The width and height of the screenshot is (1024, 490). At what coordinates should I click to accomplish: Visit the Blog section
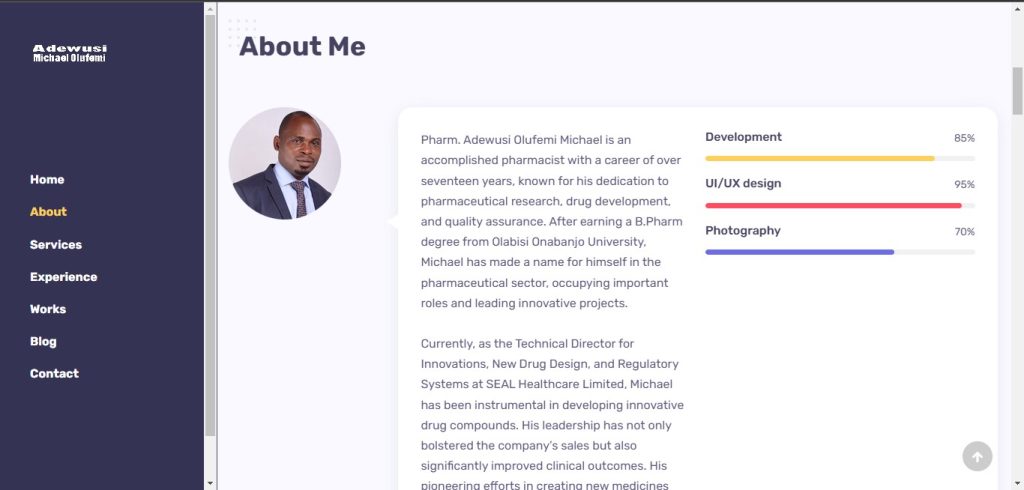point(43,341)
